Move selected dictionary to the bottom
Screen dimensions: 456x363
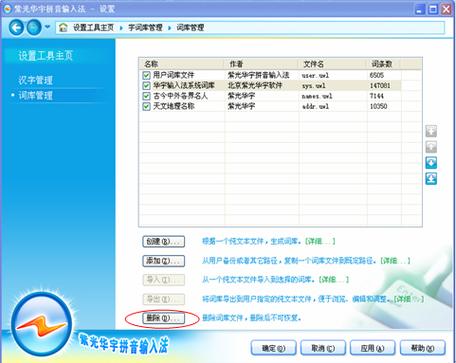click(x=431, y=179)
